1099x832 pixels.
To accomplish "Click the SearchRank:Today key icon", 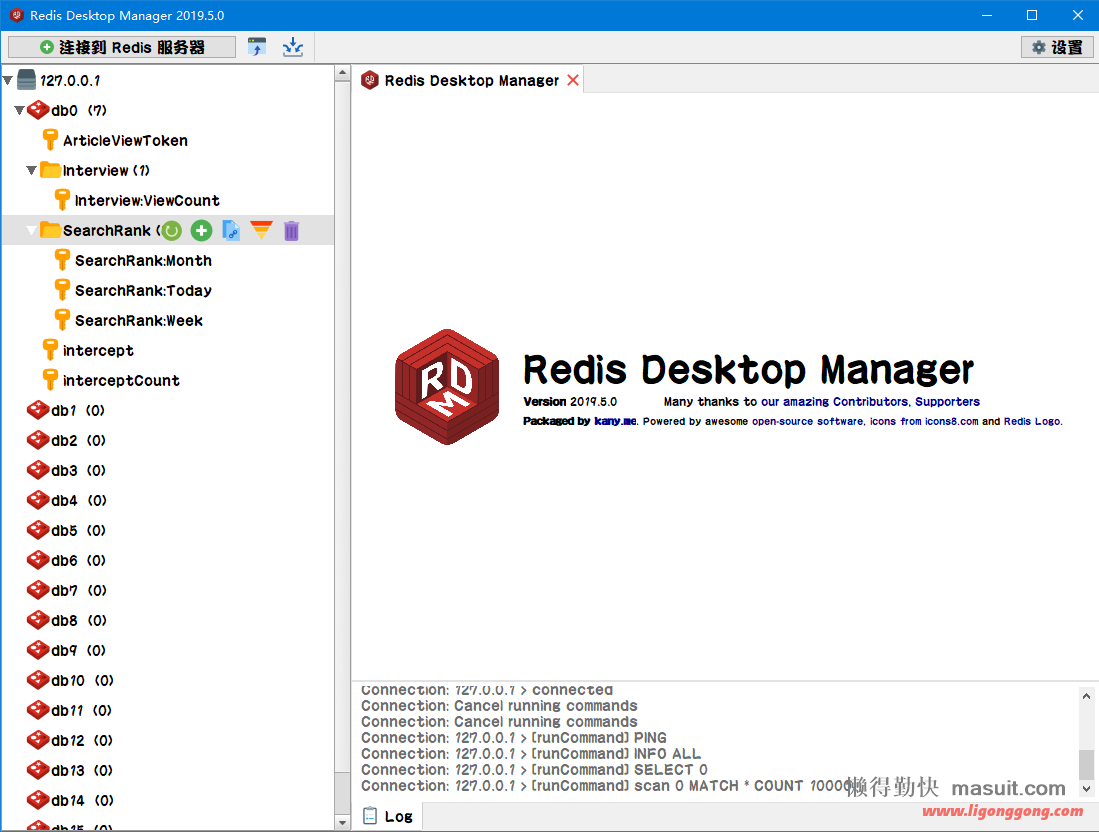I will pos(62,289).
